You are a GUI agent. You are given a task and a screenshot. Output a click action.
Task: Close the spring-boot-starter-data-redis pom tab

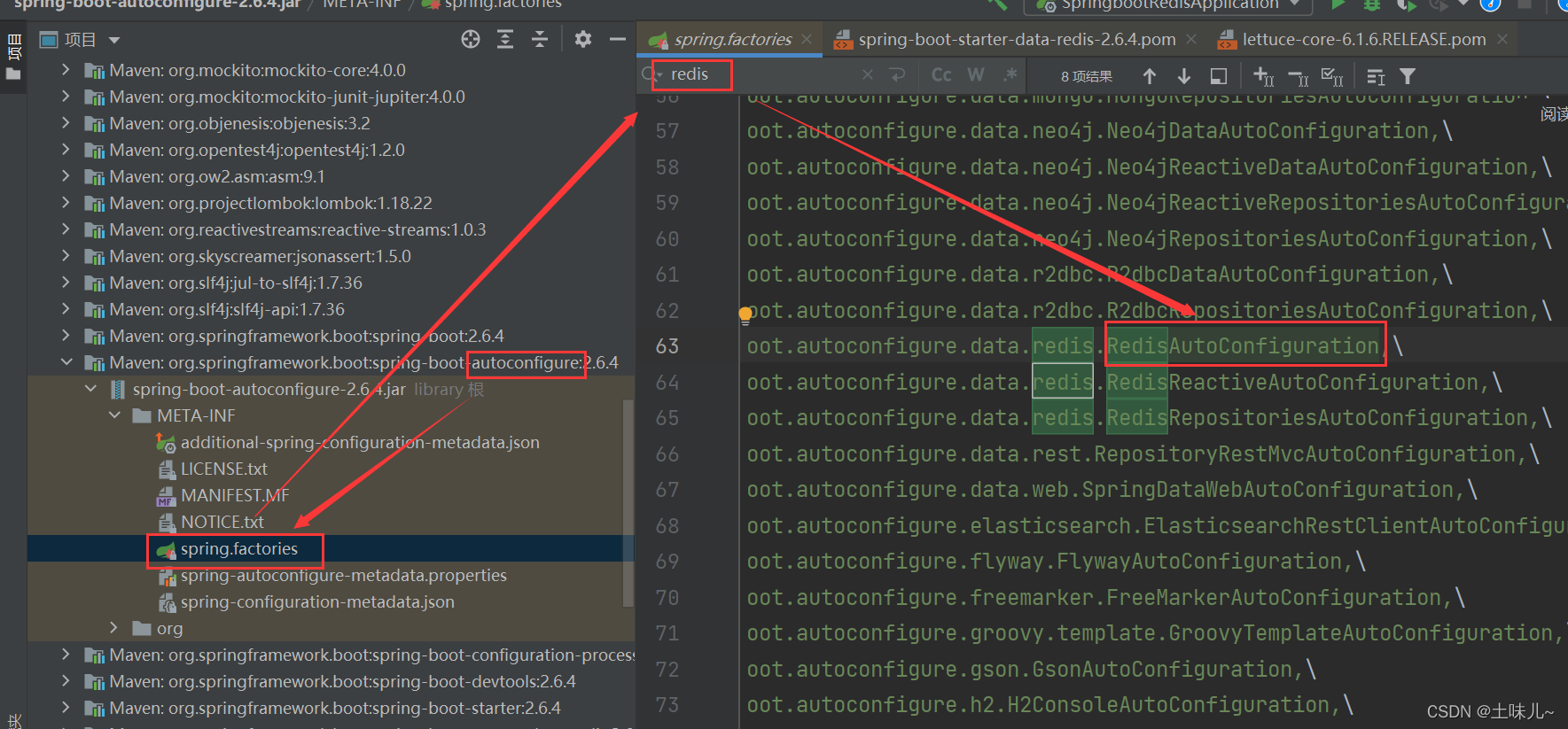[1191, 39]
